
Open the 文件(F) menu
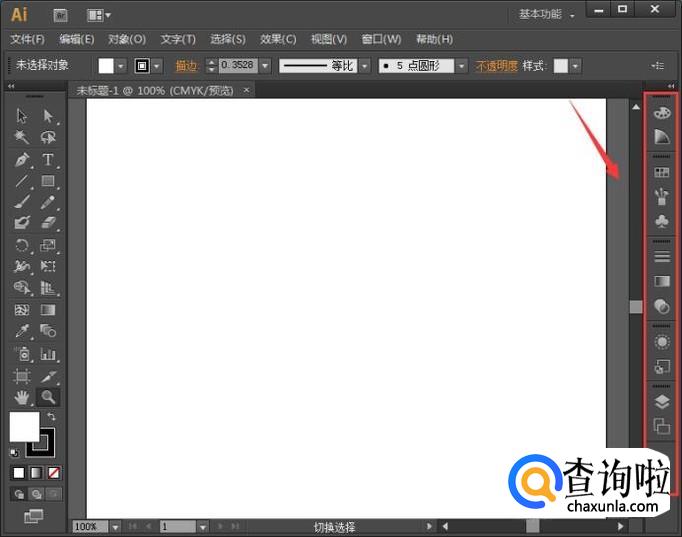(27, 39)
